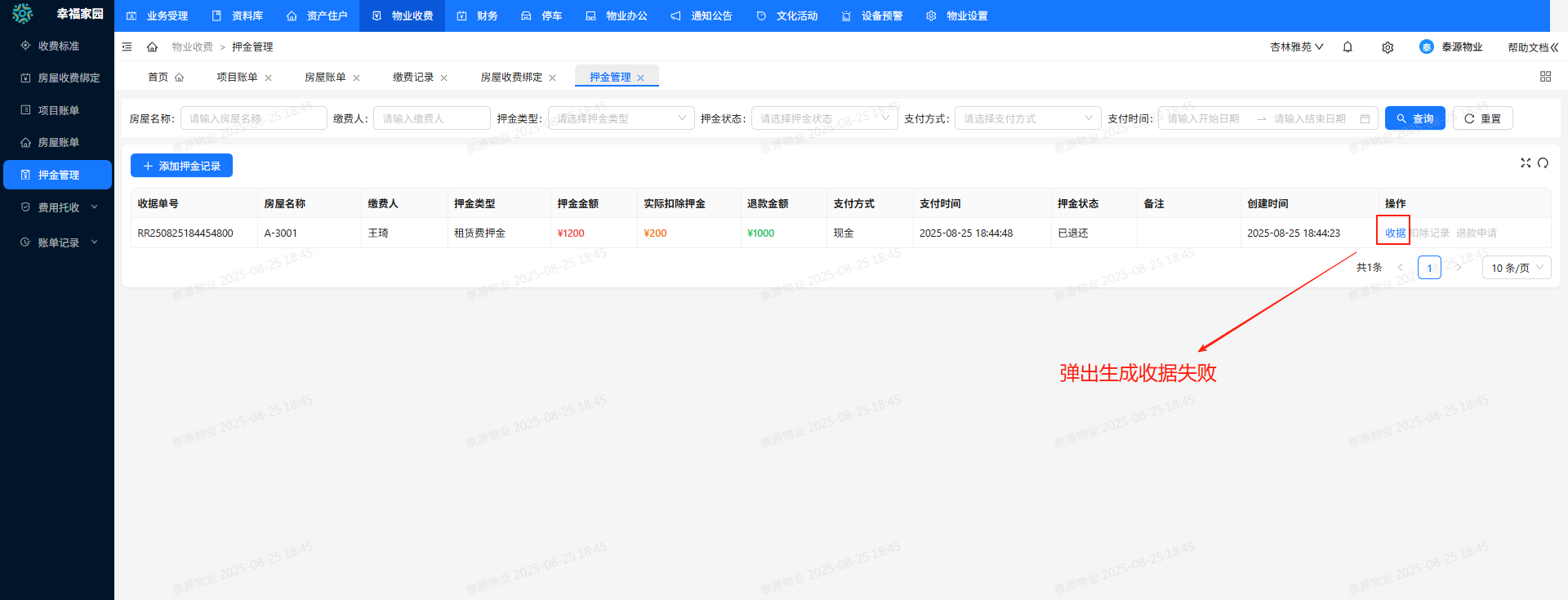1568x600 pixels.
Task: Click the home icon in breadcrumb
Action: [x=152, y=47]
